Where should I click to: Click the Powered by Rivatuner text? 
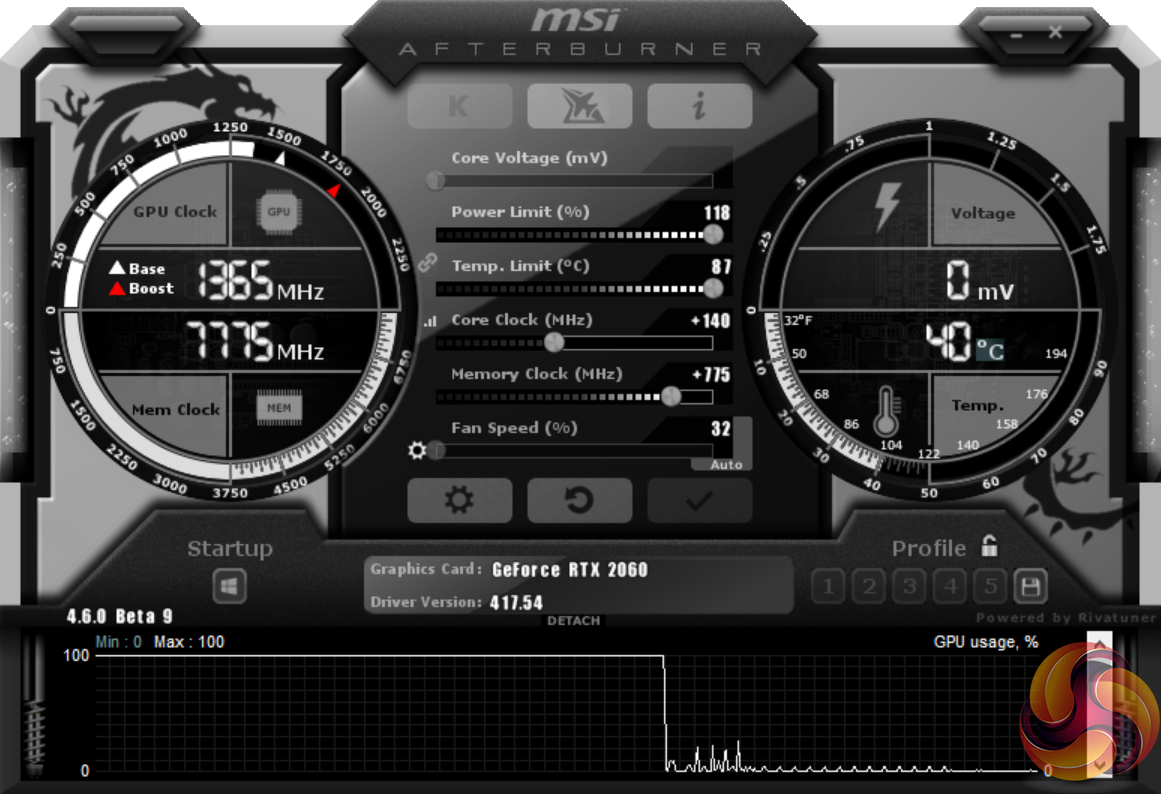coord(1065,618)
